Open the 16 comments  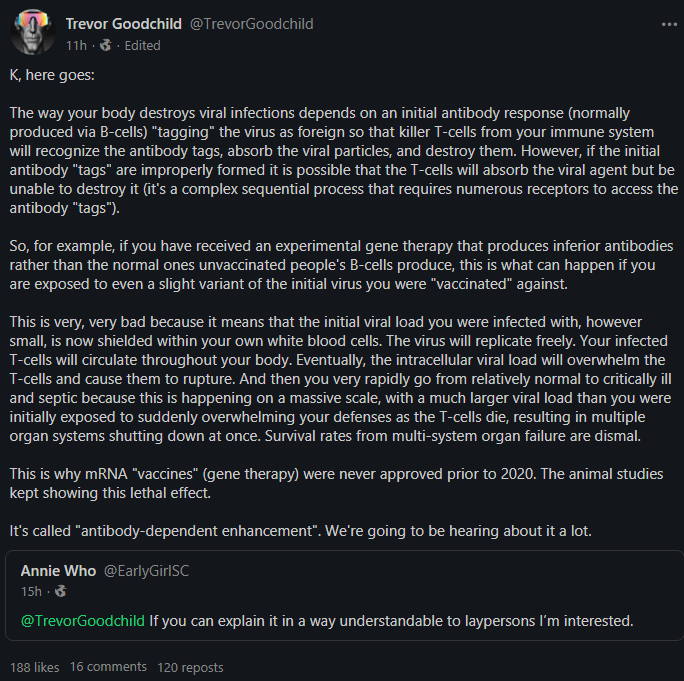[x=108, y=666]
